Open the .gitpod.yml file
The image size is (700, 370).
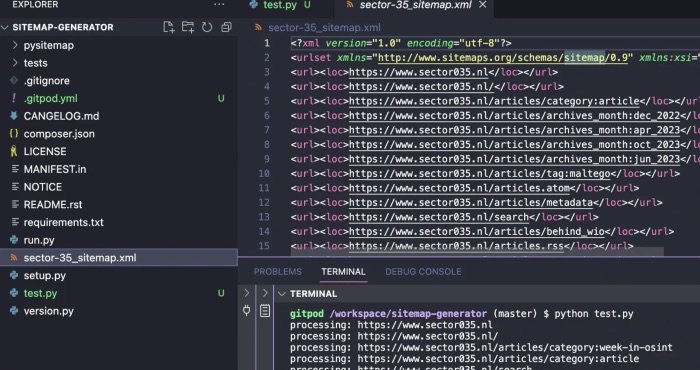click(50, 98)
